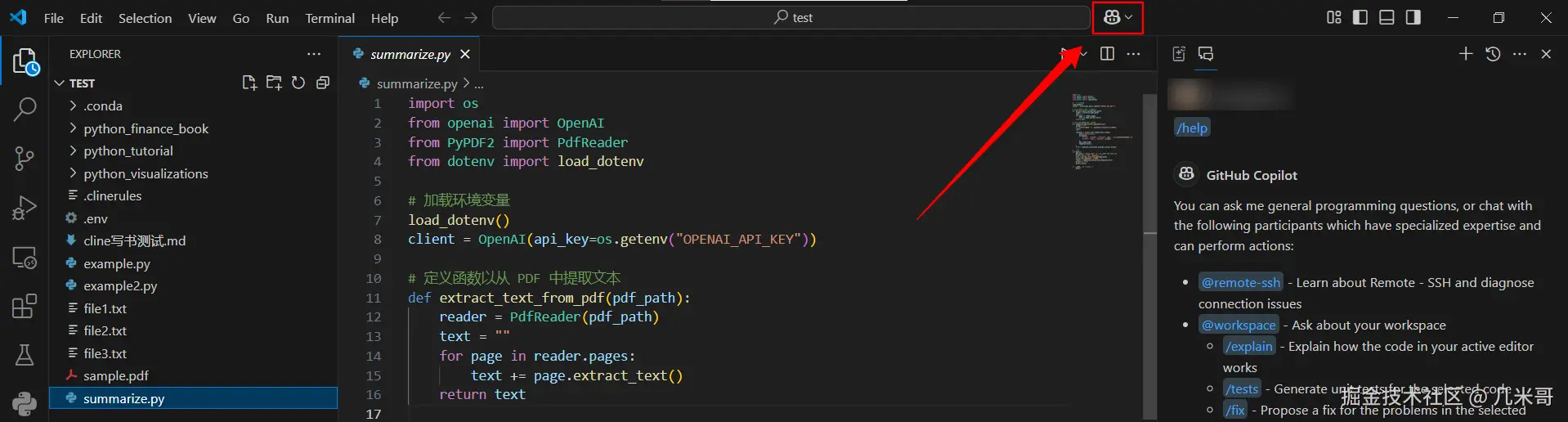Open the Selection menu
This screenshot has width=1568, height=422.
(x=145, y=18)
